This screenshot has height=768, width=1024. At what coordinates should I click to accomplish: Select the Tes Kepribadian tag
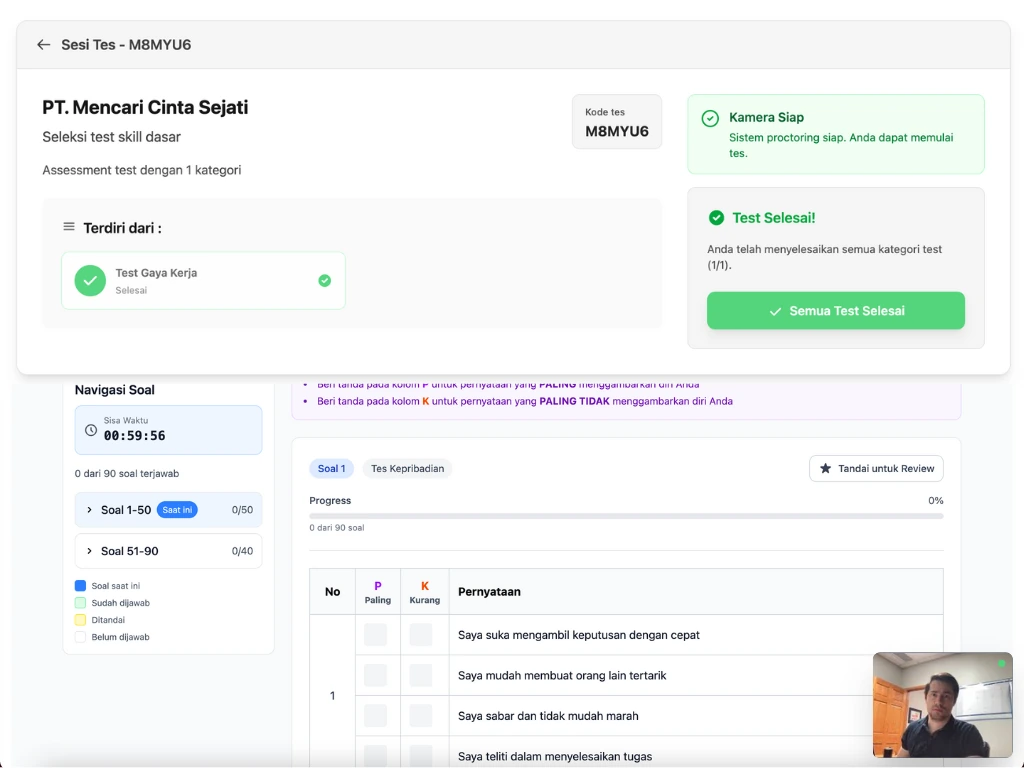(407, 468)
